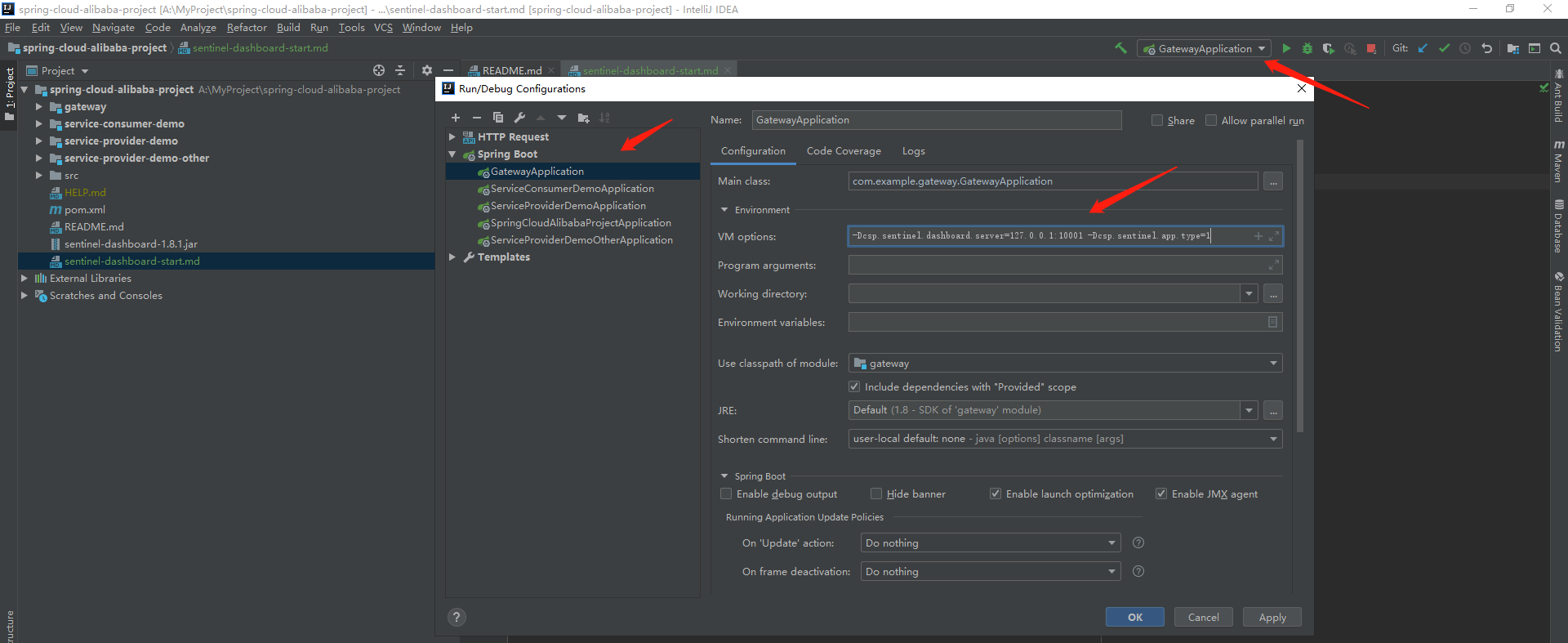Run with Coverage from the main toolbar
Screen dimensions: 1568x643
tap(1329, 48)
